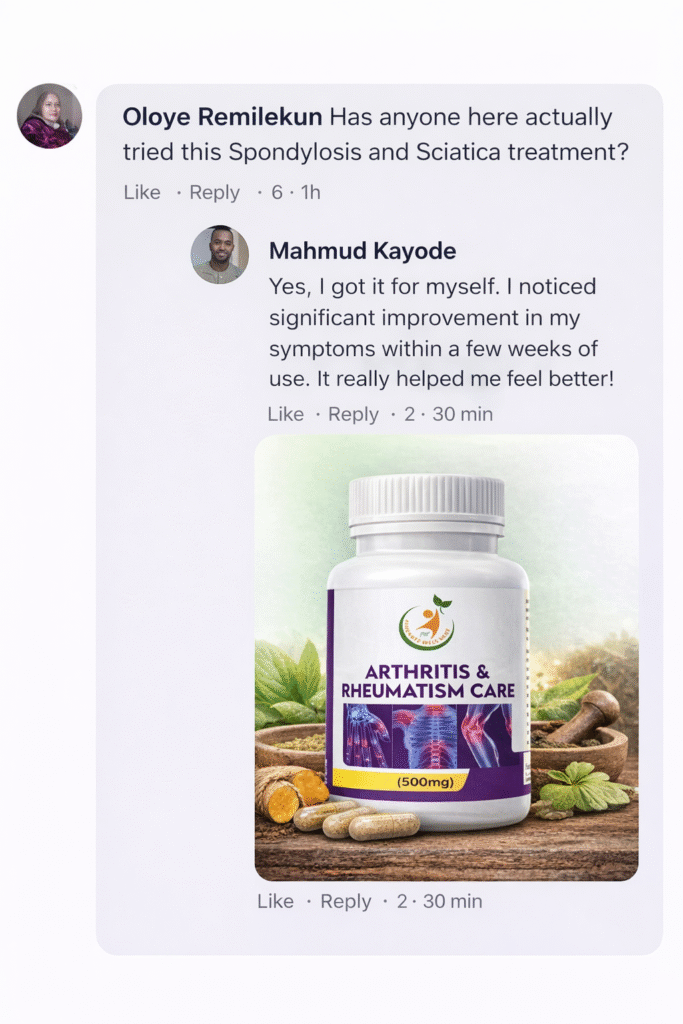View the 6 reactions on Oloye's comment
Screen dimensions: 683x1024
pos(277,193)
